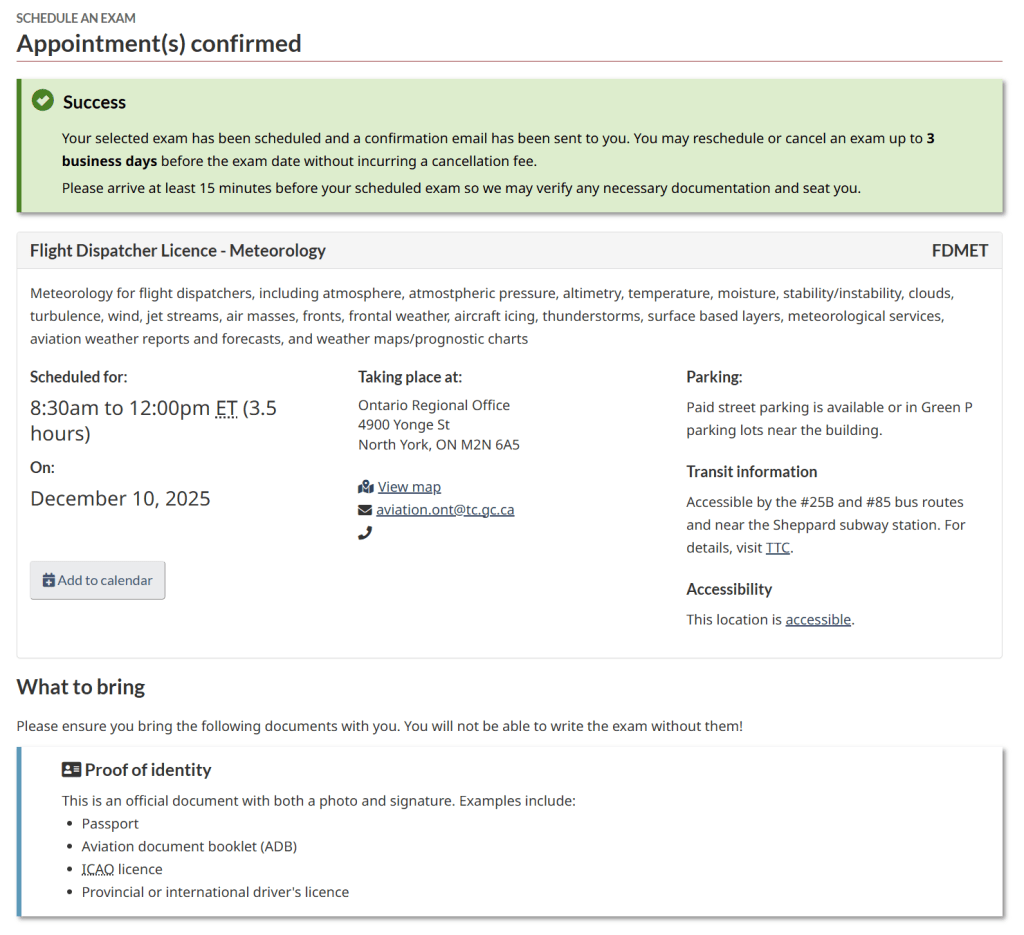Click the December 10, 2025 date text

(x=120, y=499)
